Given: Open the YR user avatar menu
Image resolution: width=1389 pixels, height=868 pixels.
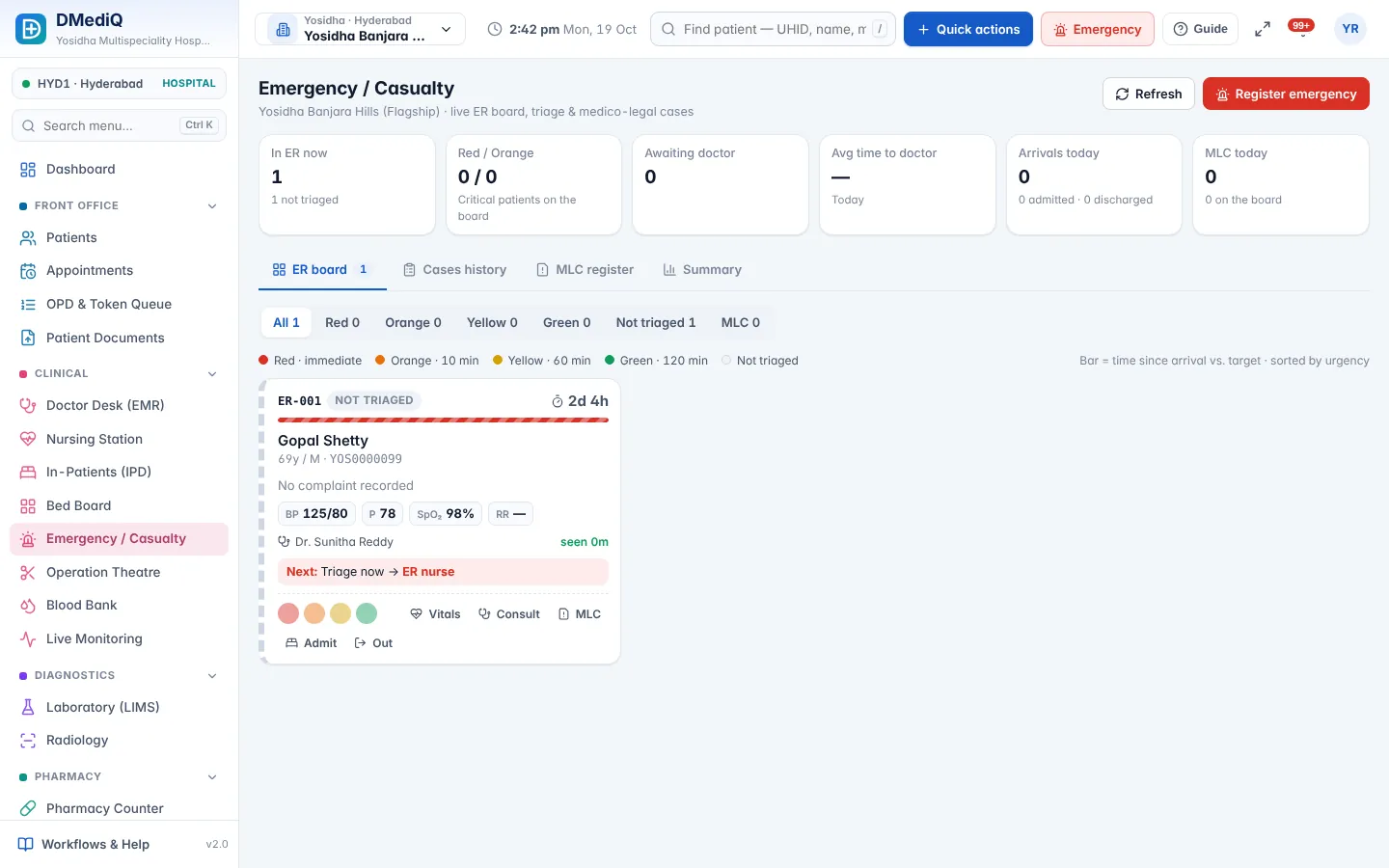Looking at the screenshot, I should pyautogui.click(x=1350, y=29).
